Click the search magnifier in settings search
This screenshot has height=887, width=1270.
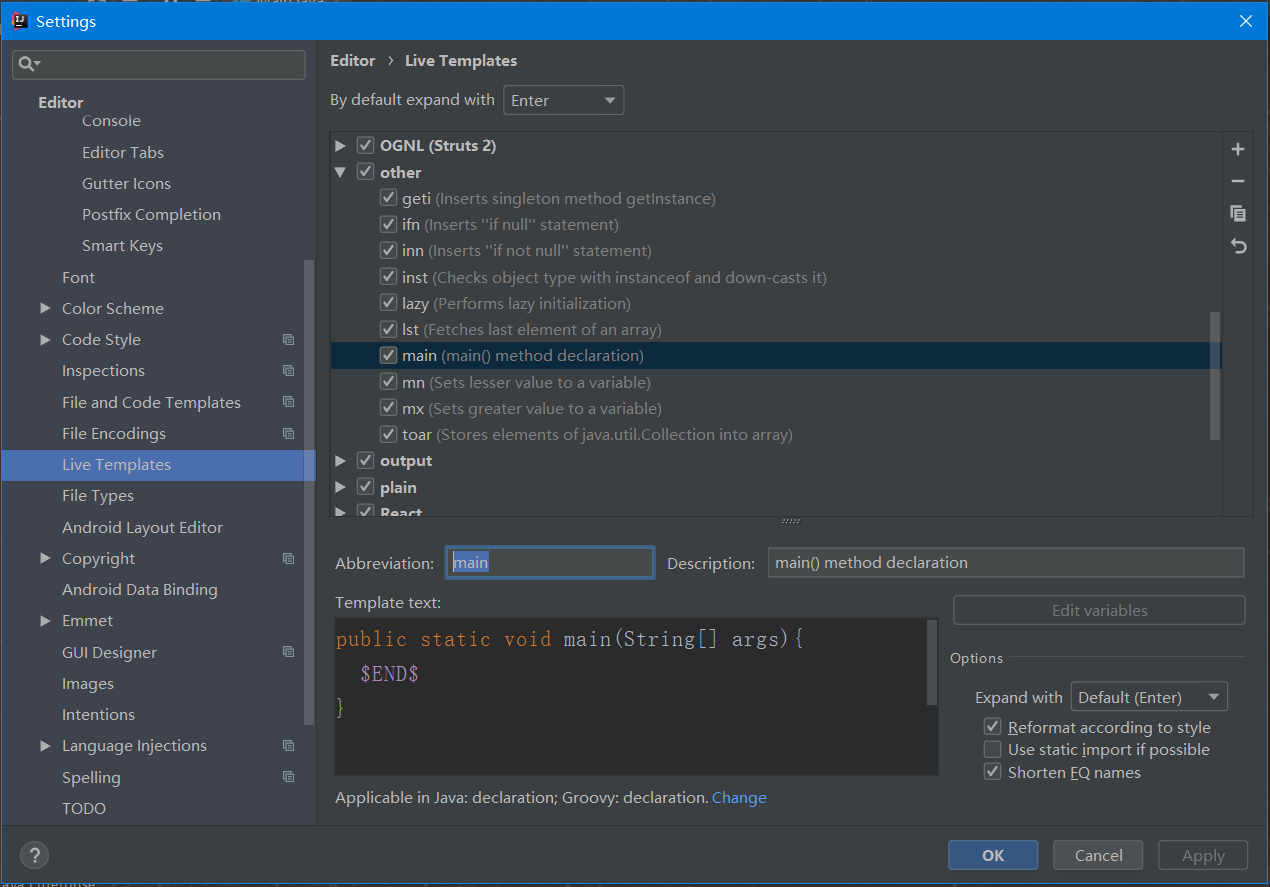pyautogui.click(x=29, y=64)
